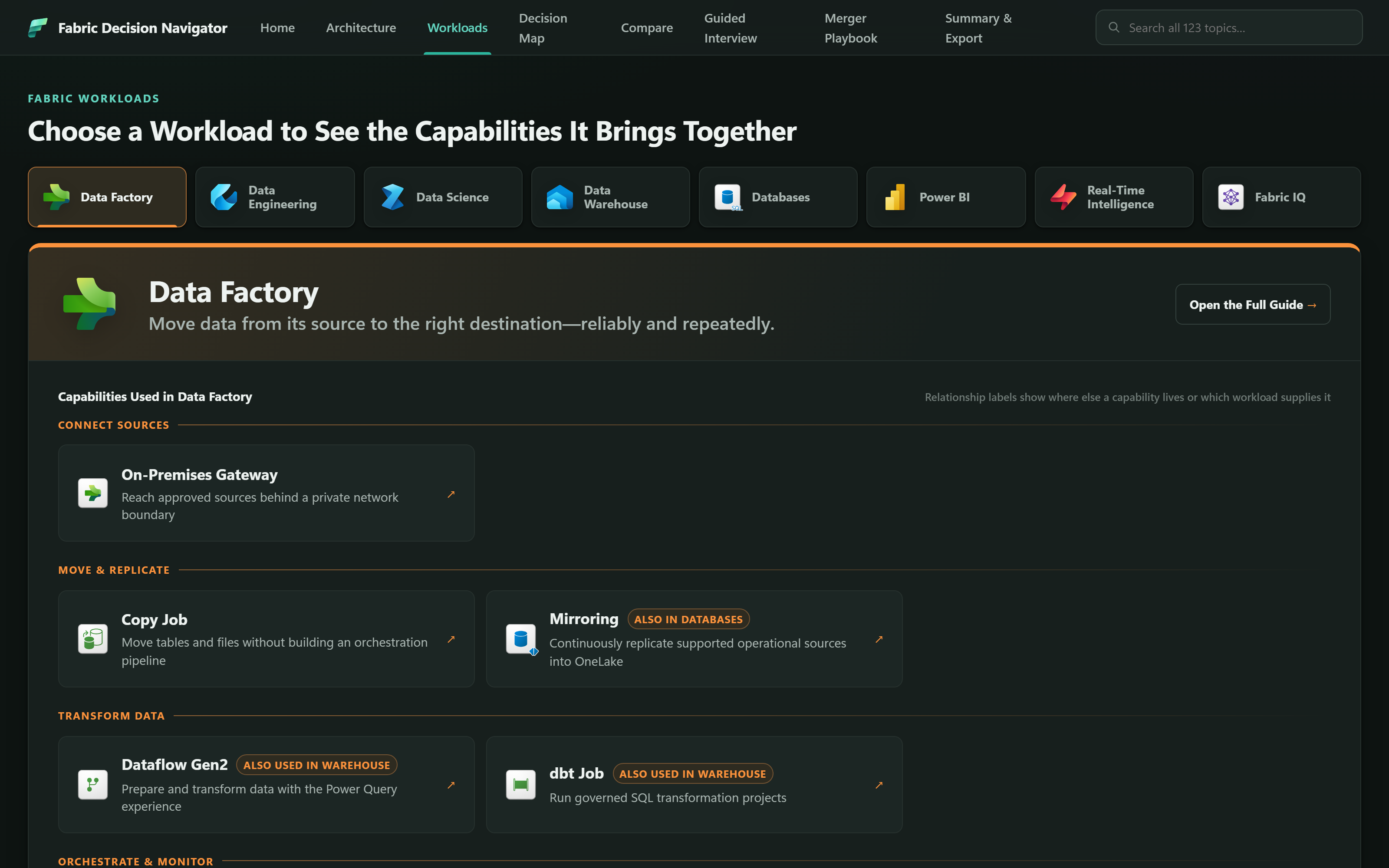Click the Dataflow Gen2 card icon
Screen dimensions: 1389x868
pos(92,785)
